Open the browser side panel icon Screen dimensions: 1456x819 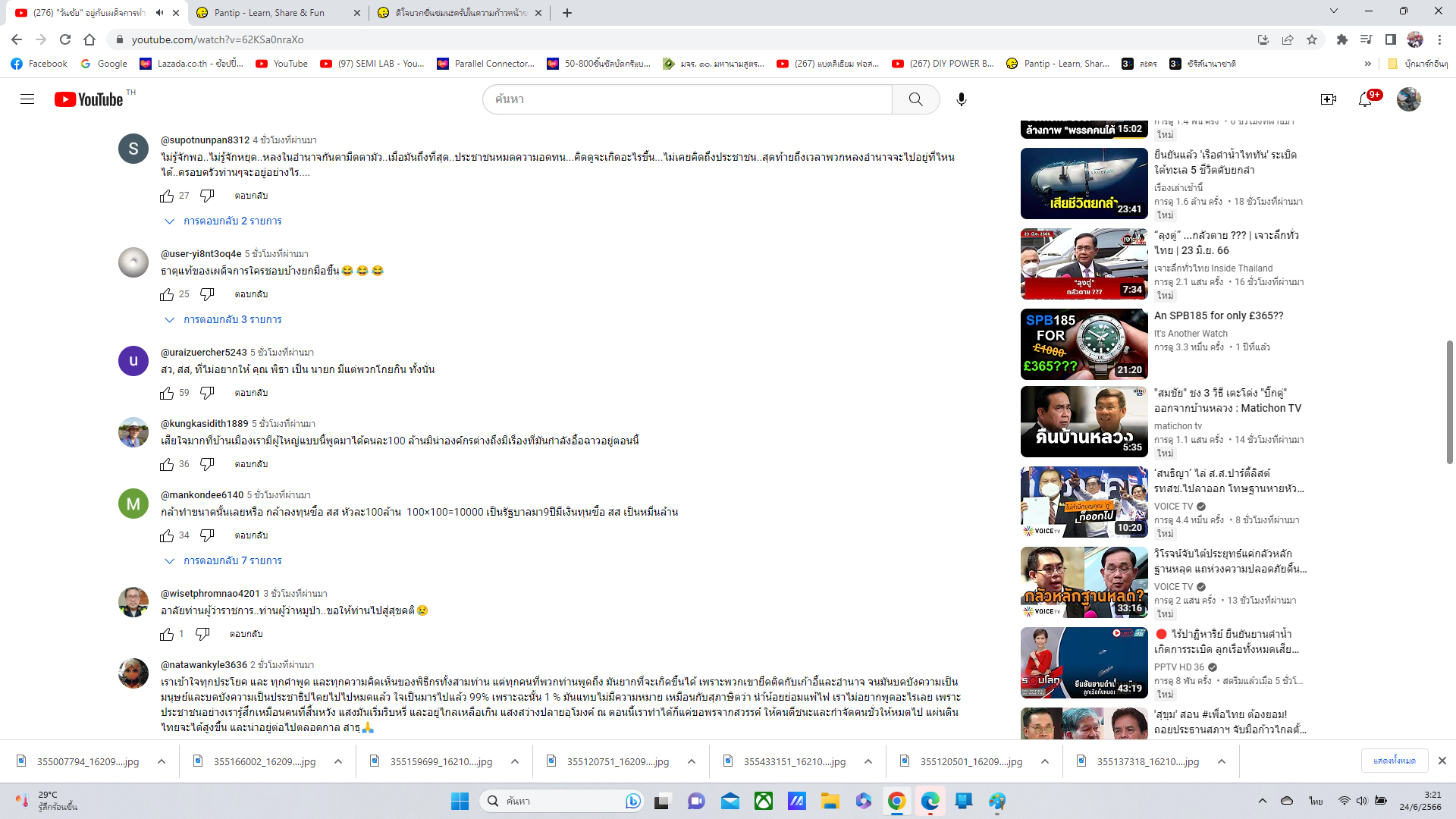(x=1390, y=39)
